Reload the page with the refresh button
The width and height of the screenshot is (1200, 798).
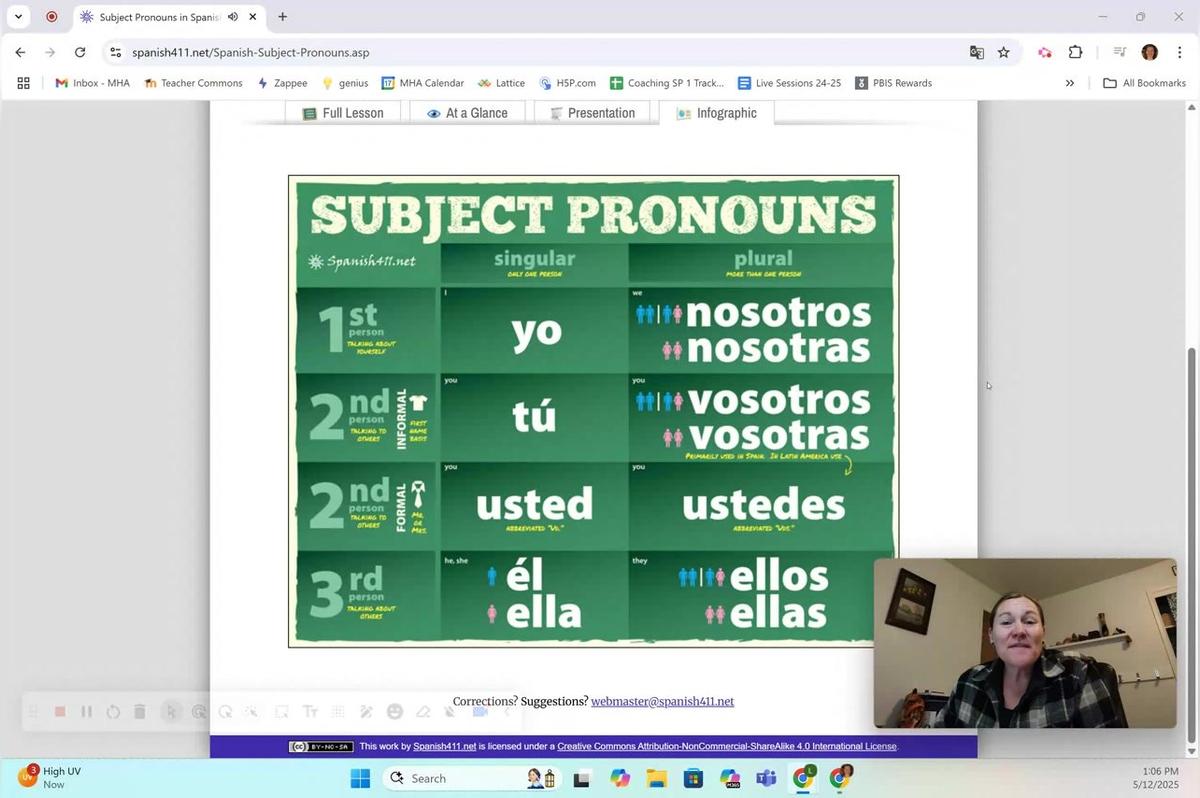(81, 52)
